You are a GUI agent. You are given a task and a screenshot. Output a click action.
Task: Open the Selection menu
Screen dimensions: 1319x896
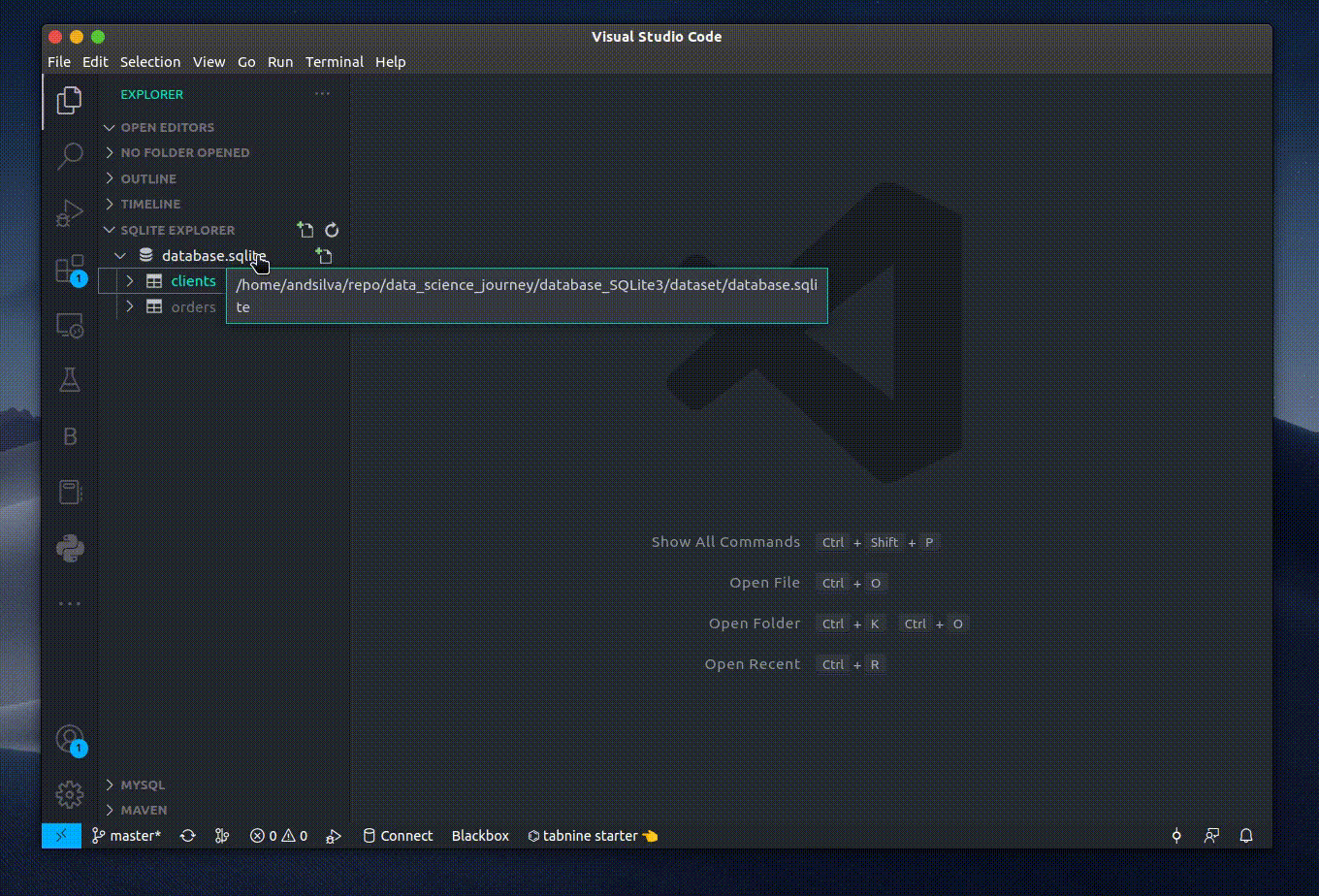click(x=150, y=61)
